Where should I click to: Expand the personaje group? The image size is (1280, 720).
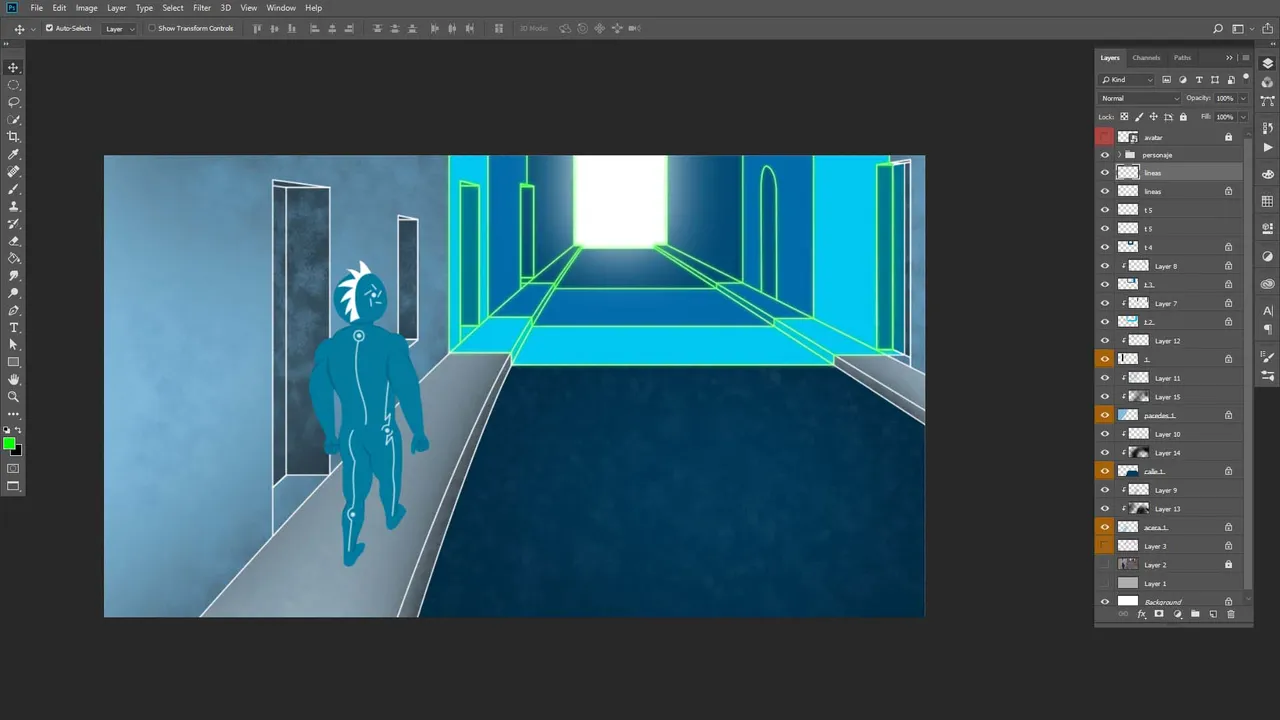pos(1119,155)
